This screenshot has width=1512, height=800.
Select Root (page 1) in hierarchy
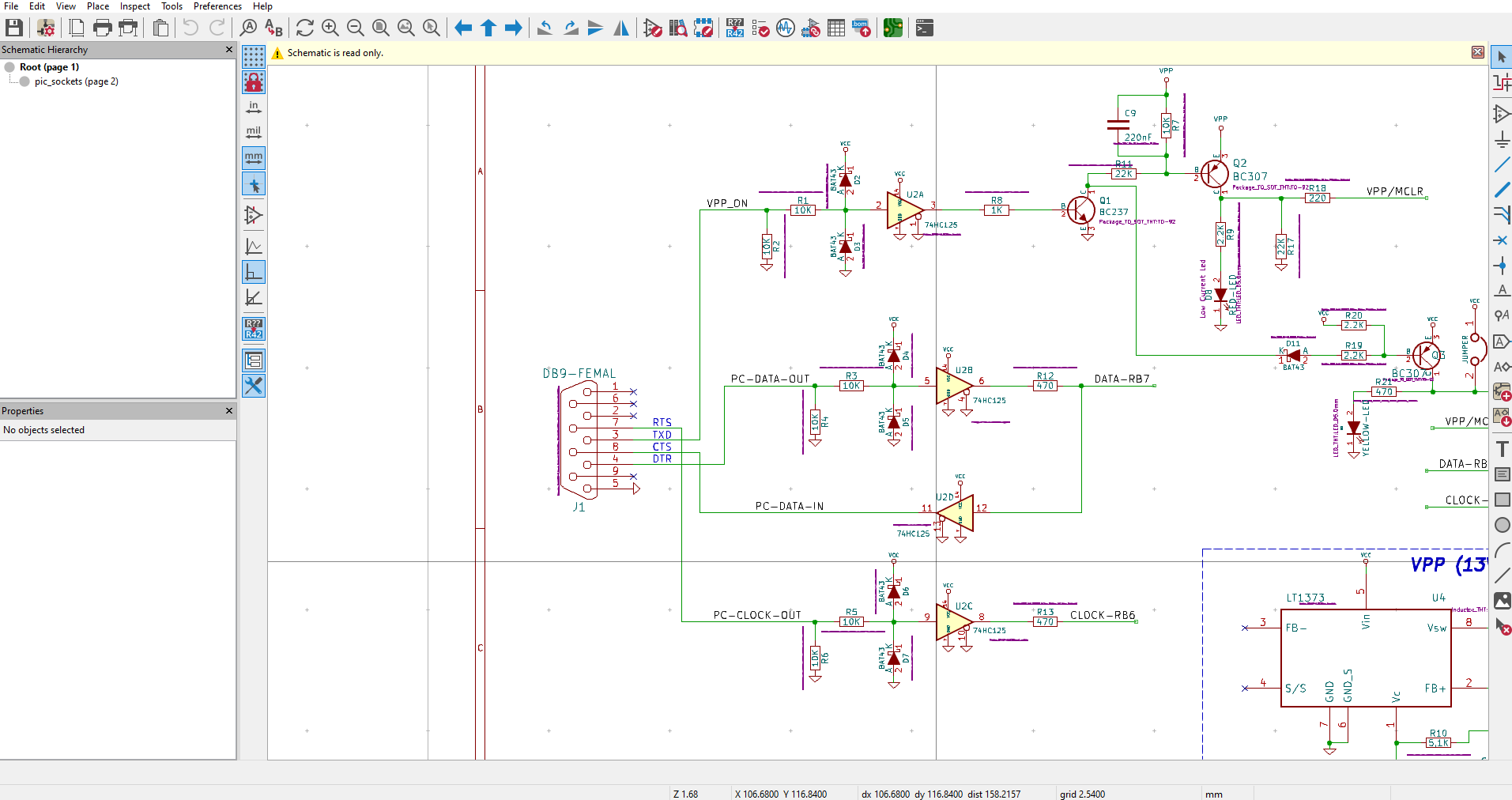[49, 67]
